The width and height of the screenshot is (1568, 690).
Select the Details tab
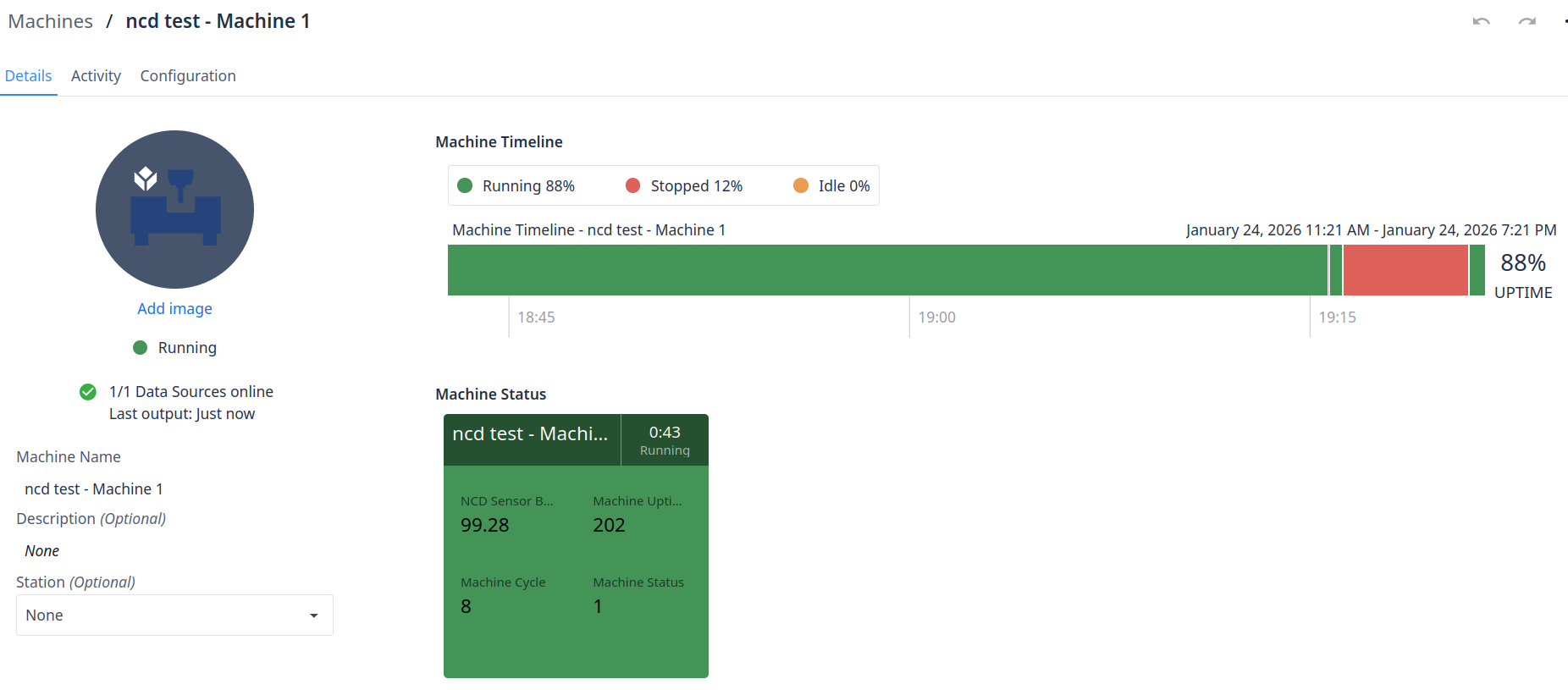click(x=28, y=76)
